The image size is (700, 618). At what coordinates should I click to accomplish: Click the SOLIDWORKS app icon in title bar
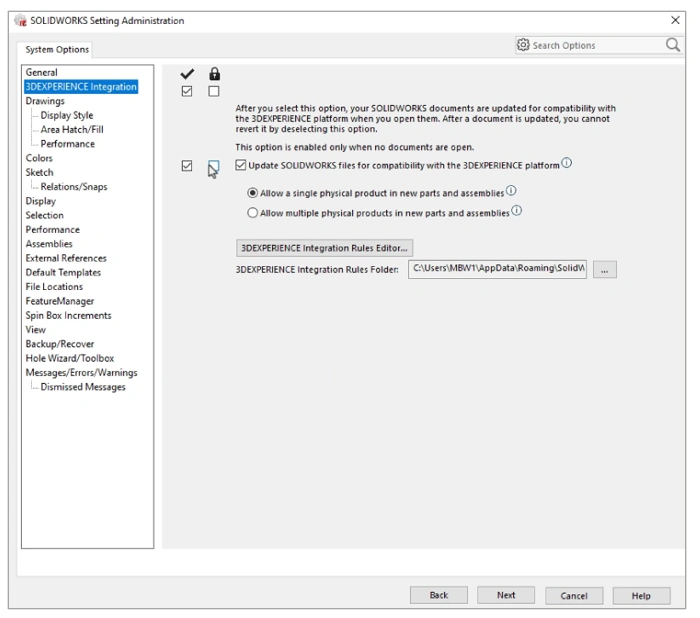click(20, 21)
